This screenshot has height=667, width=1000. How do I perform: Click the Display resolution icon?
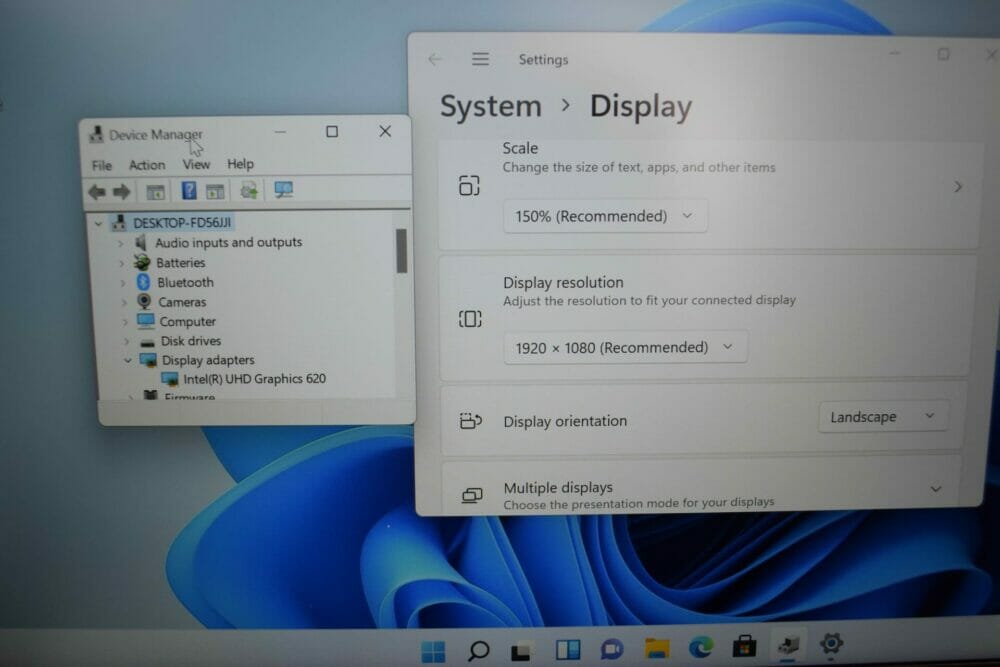[x=470, y=319]
